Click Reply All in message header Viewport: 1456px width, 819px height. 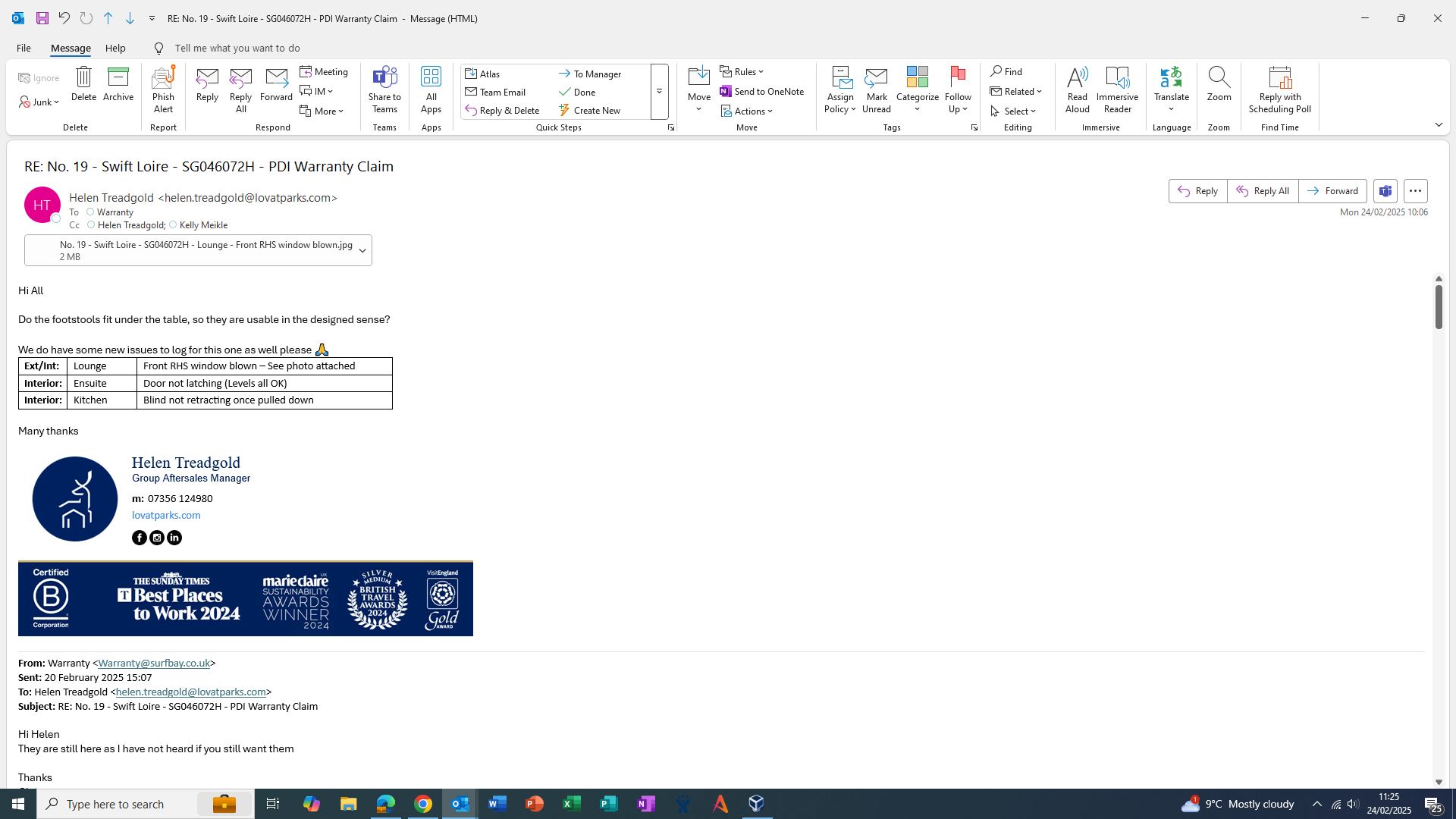point(1262,191)
